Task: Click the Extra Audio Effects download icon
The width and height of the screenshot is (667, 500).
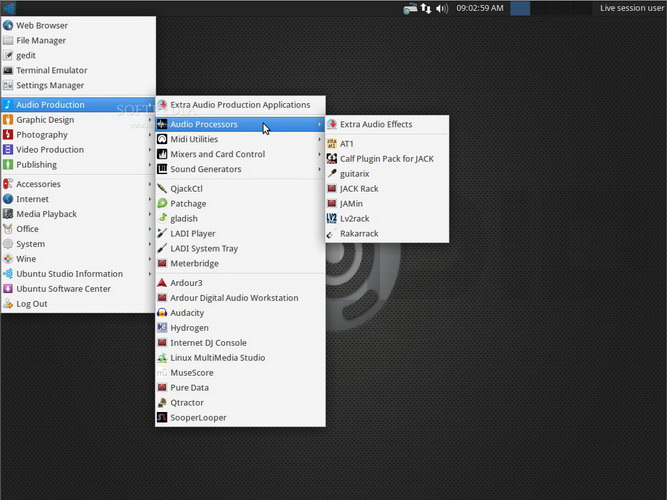Action: coord(332,124)
